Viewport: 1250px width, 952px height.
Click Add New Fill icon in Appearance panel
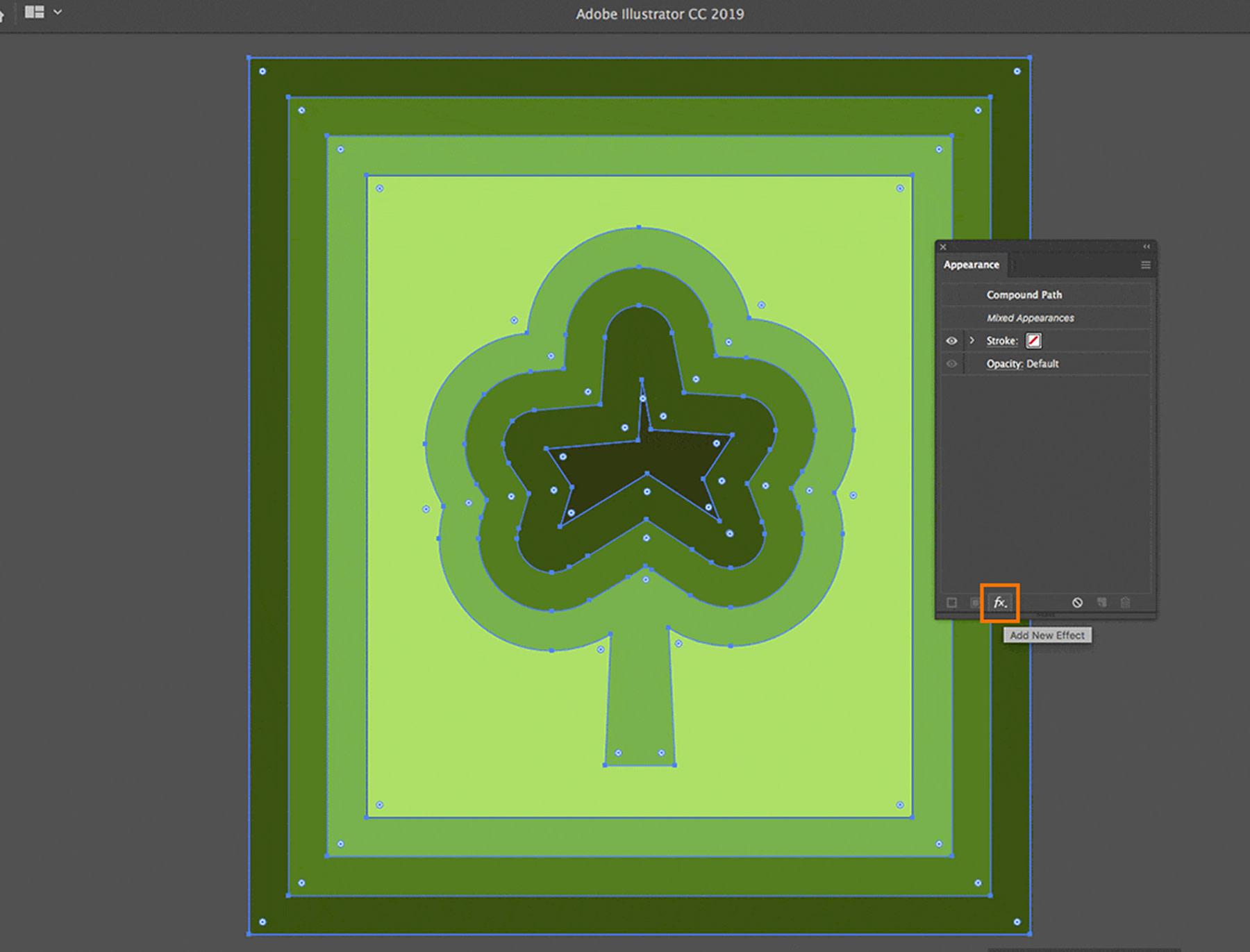(x=974, y=603)
